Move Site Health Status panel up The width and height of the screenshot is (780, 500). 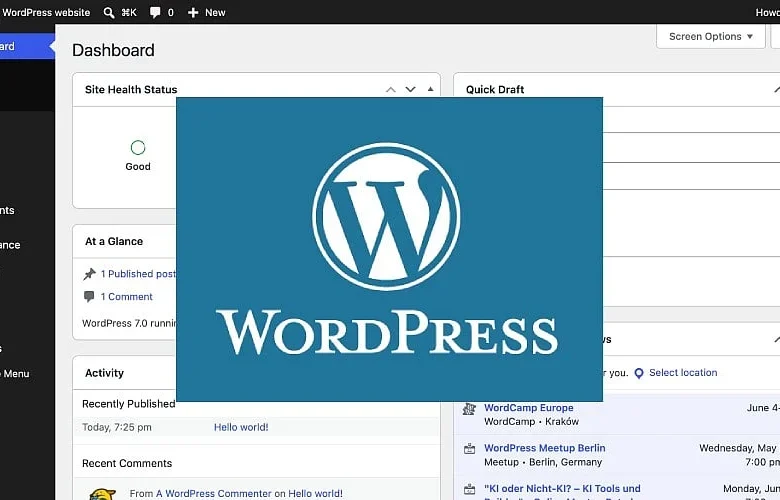390,90
